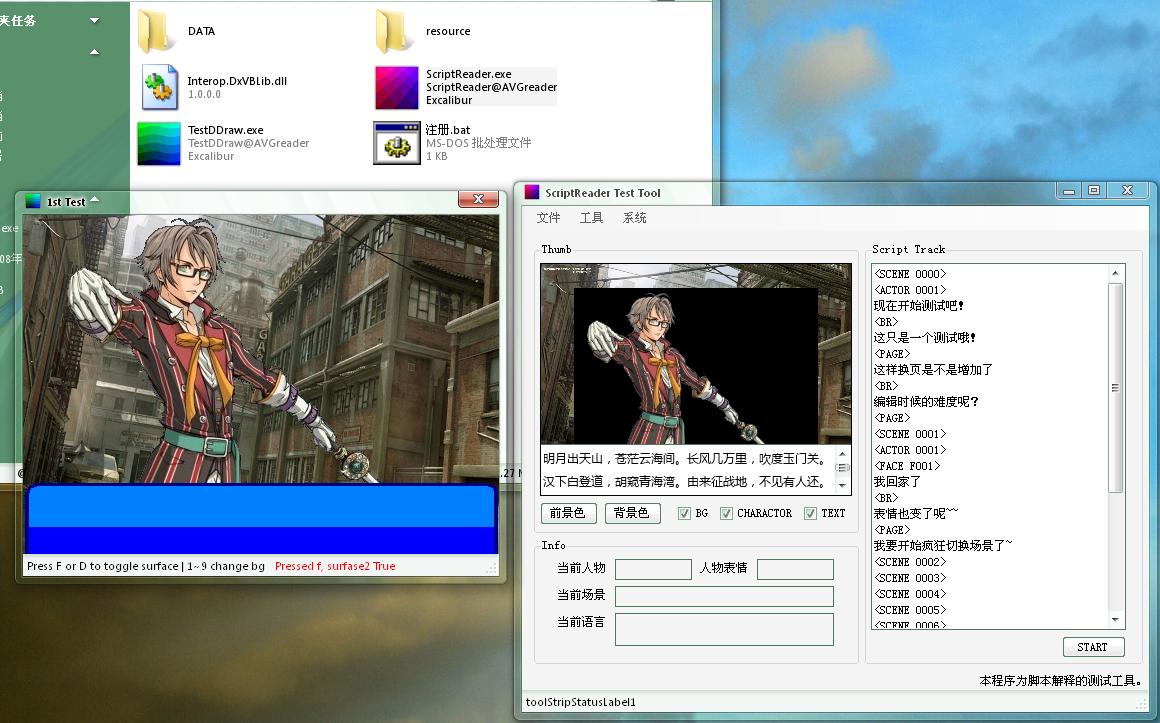Open the 文件 menu

pyautogui.click(x=549, y=218)
